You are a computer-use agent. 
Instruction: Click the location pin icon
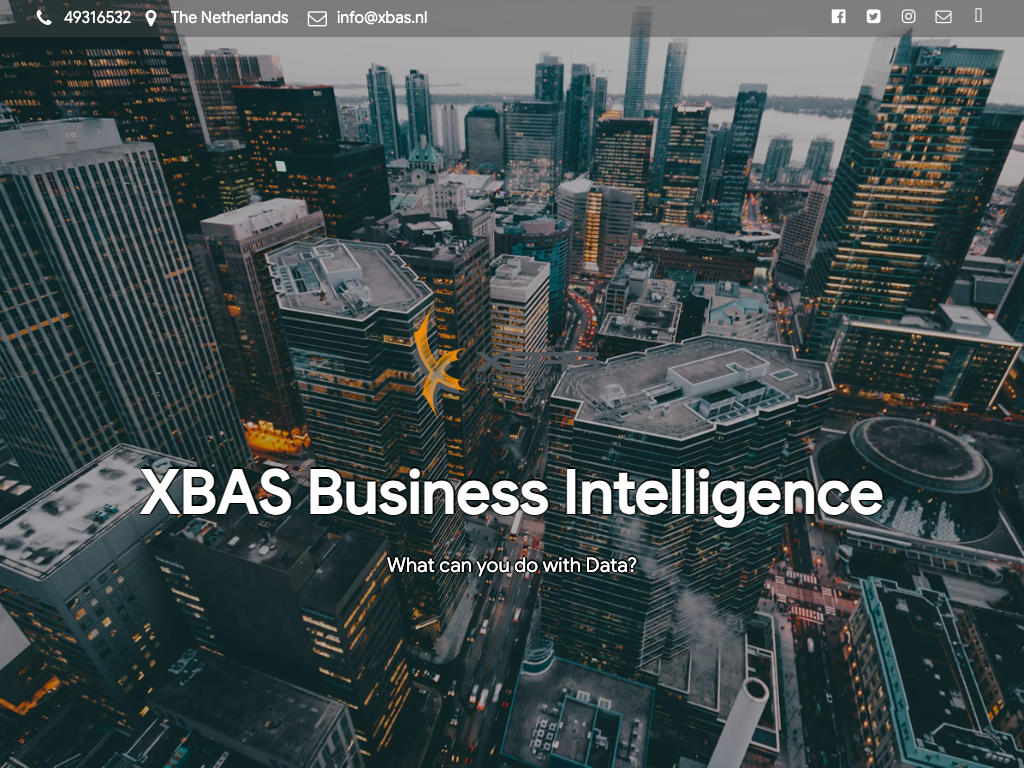click(151, 18)
